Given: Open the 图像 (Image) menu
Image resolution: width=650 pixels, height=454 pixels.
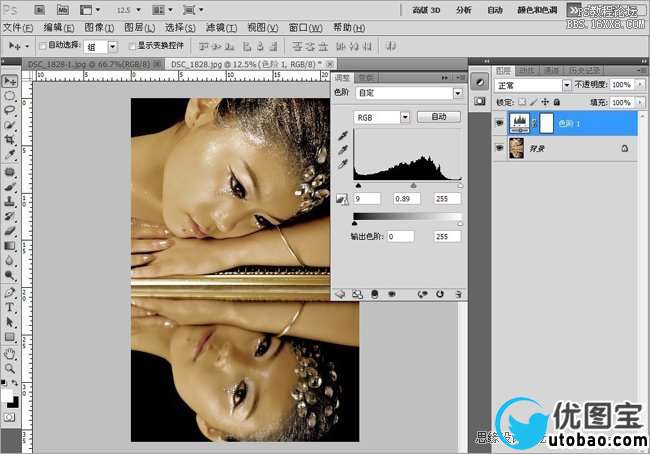Looking at the screenshot, I should pyautogui.click(x=99, y=28).
